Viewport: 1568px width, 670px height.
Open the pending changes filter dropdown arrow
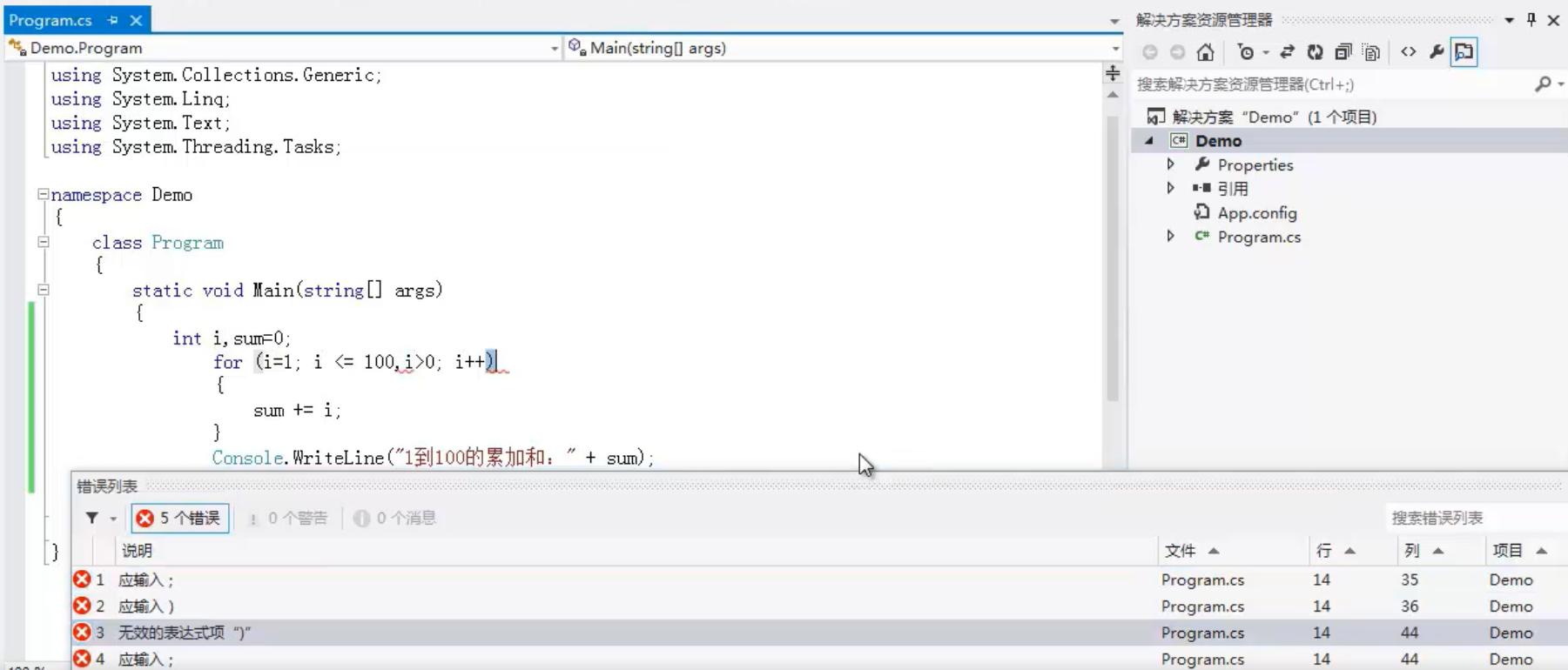(x=1266, y=53)
